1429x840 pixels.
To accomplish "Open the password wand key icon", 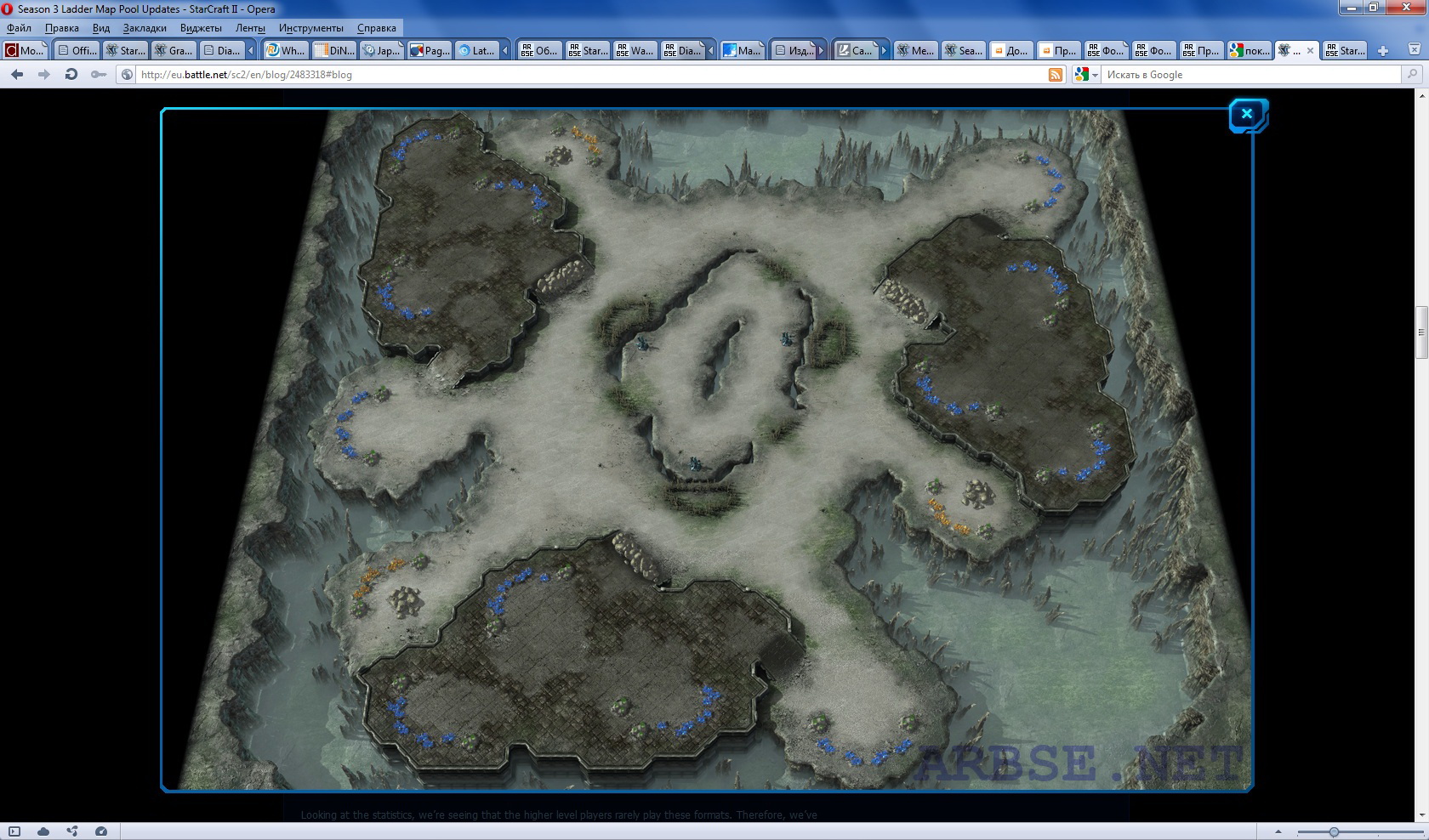I will point(99,74).
